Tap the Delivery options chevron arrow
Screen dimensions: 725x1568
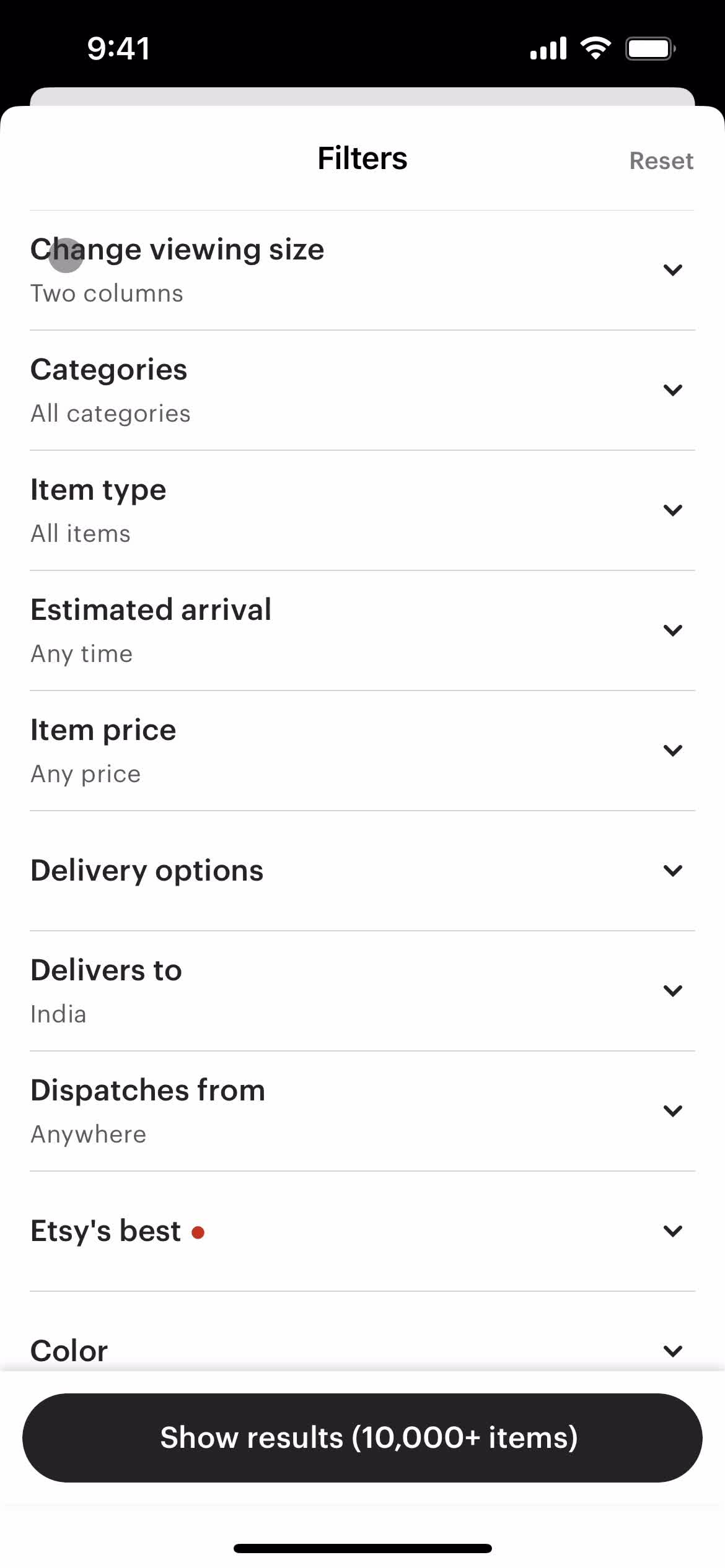pyautogui.click(x=672, y=871)
